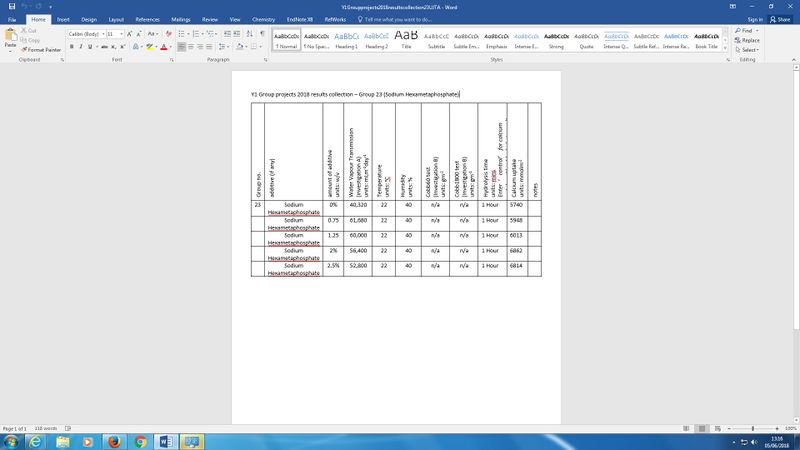Apply bullet list formatting
Screen dimensions: 800x450
[x=183, y=34]
